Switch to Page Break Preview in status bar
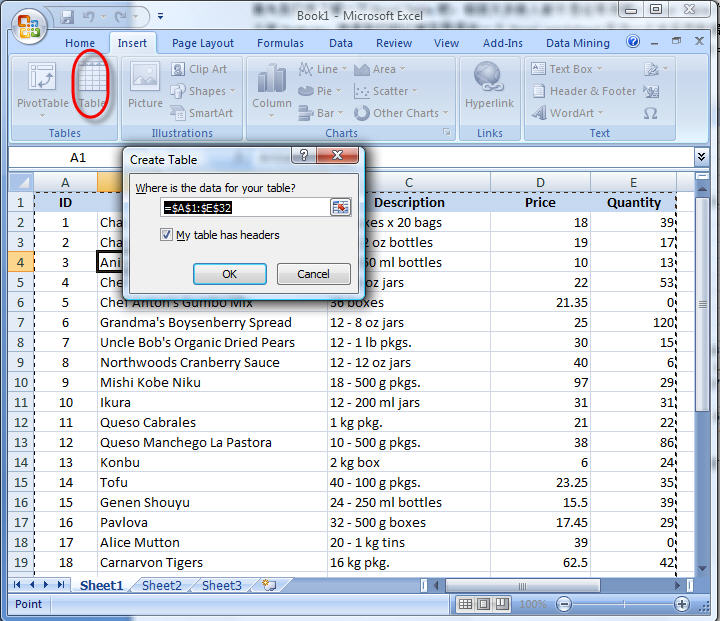 [x=501, y=604]
